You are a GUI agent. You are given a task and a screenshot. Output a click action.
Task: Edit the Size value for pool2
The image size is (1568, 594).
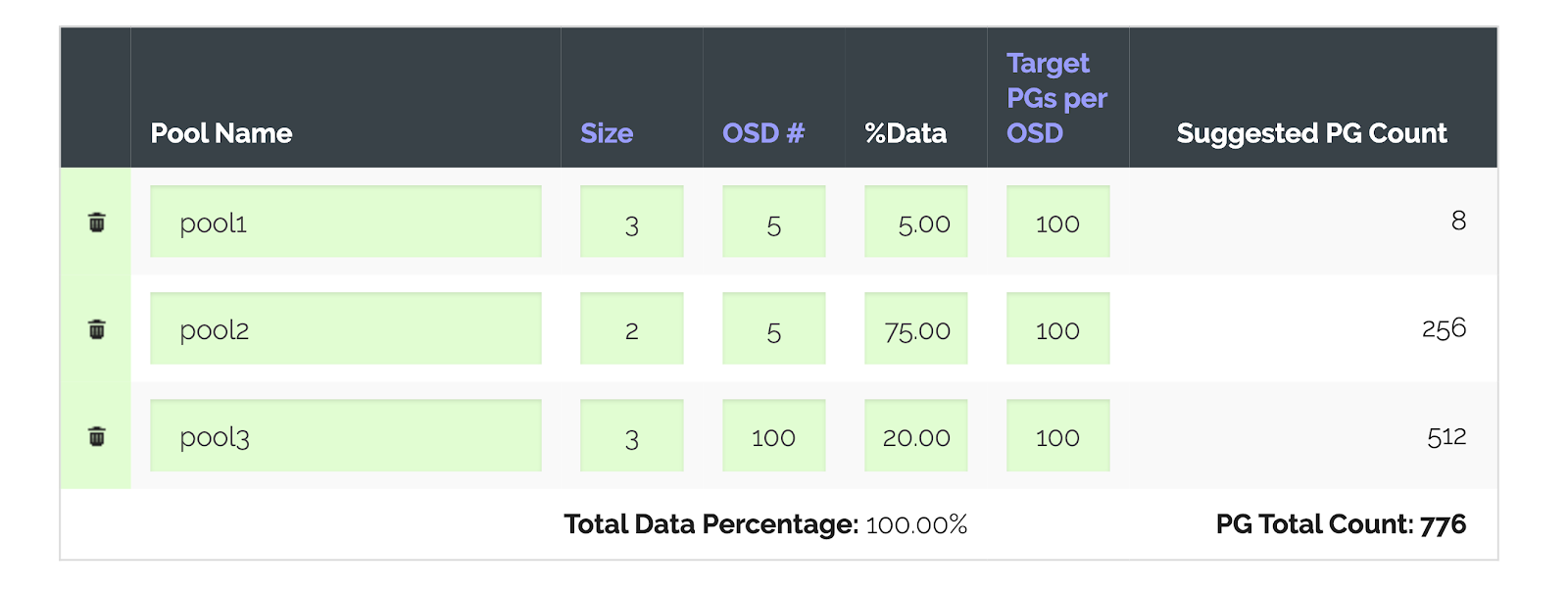pos(631,329)
